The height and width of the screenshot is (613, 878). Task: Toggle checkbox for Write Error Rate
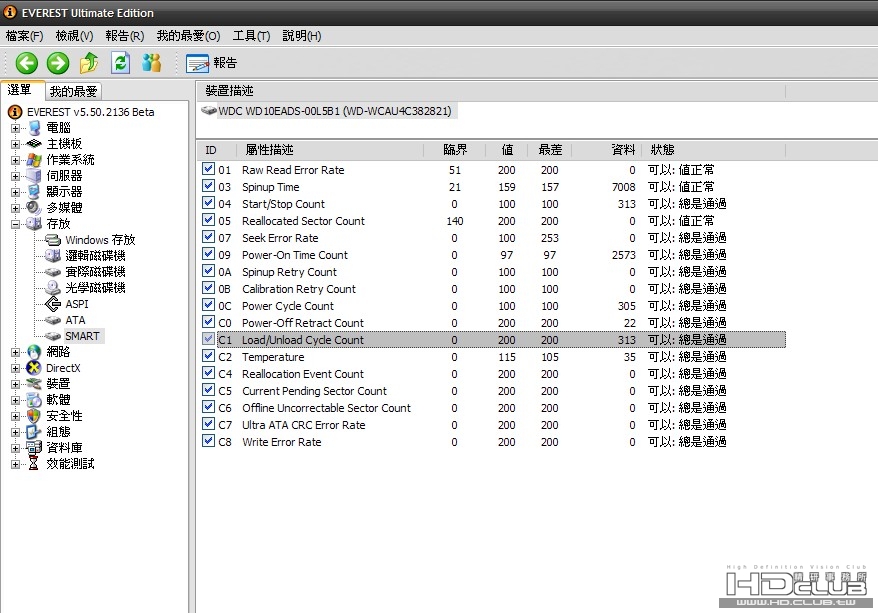pos(209,441)
